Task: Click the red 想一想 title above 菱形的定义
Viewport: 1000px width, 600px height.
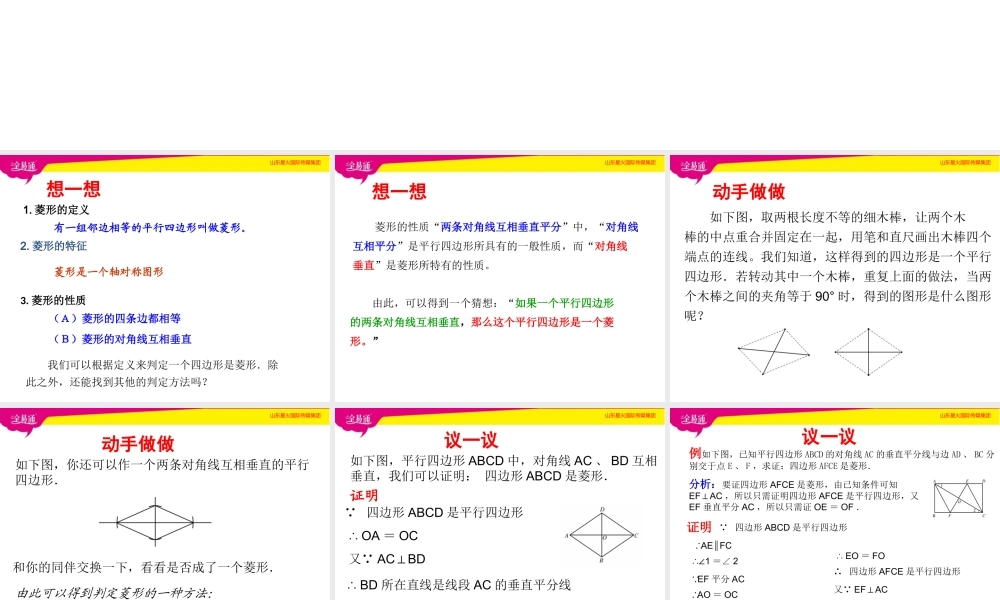Action: 72,189
